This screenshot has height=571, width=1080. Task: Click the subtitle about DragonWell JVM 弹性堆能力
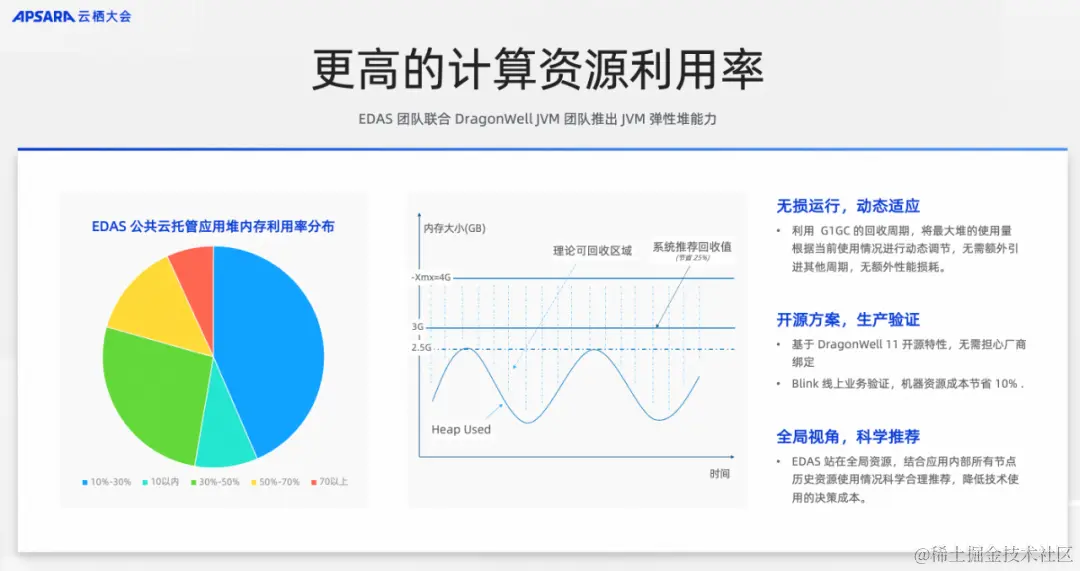(537, 119)
